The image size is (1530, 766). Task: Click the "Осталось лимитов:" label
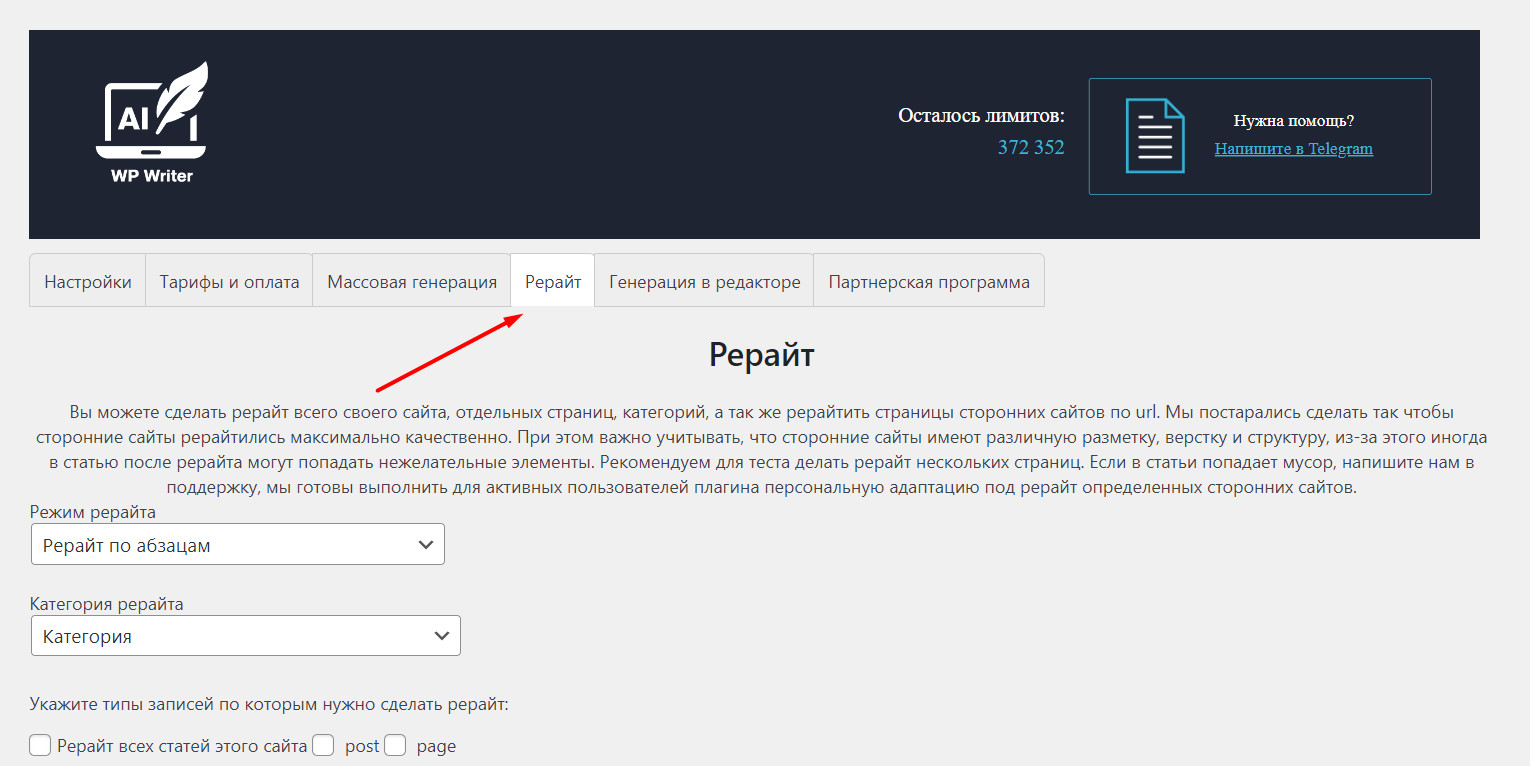pyautogui.click(x=981, y=116)
